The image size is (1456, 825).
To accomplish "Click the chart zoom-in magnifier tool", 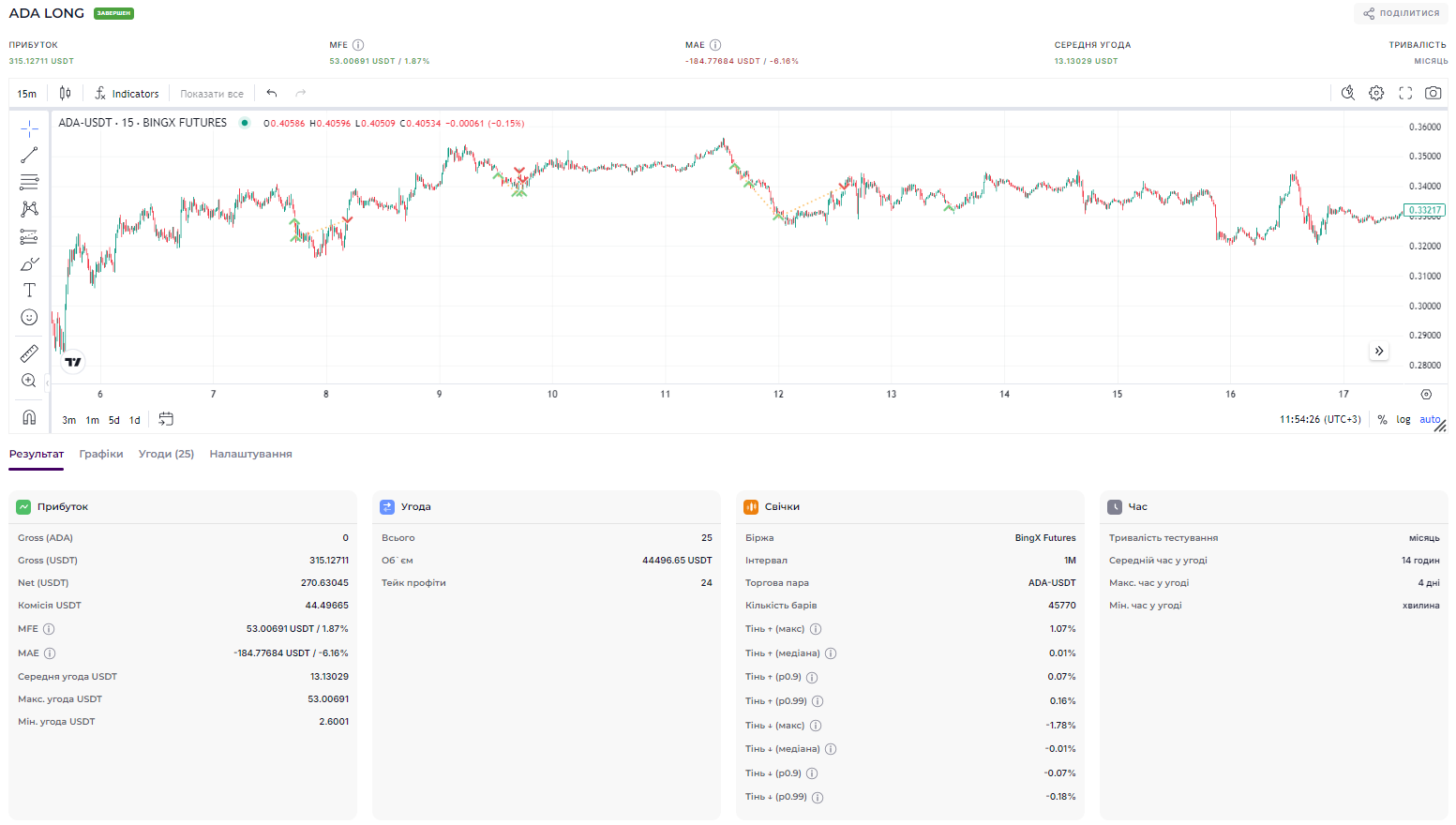I will pos(29,381).
